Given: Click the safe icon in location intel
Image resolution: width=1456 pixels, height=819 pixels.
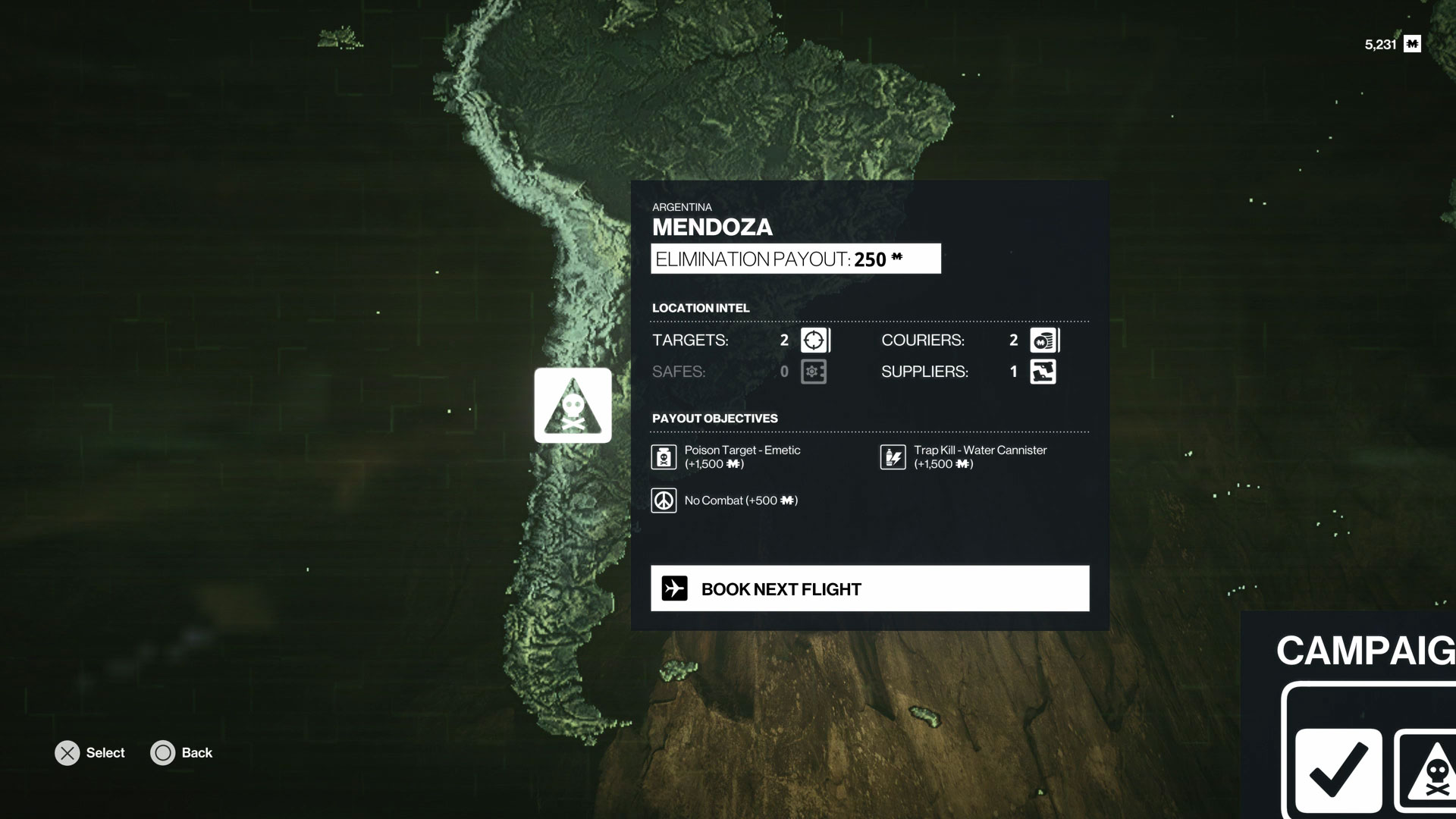Looking at the screenshot, I should tap(813, 371).
